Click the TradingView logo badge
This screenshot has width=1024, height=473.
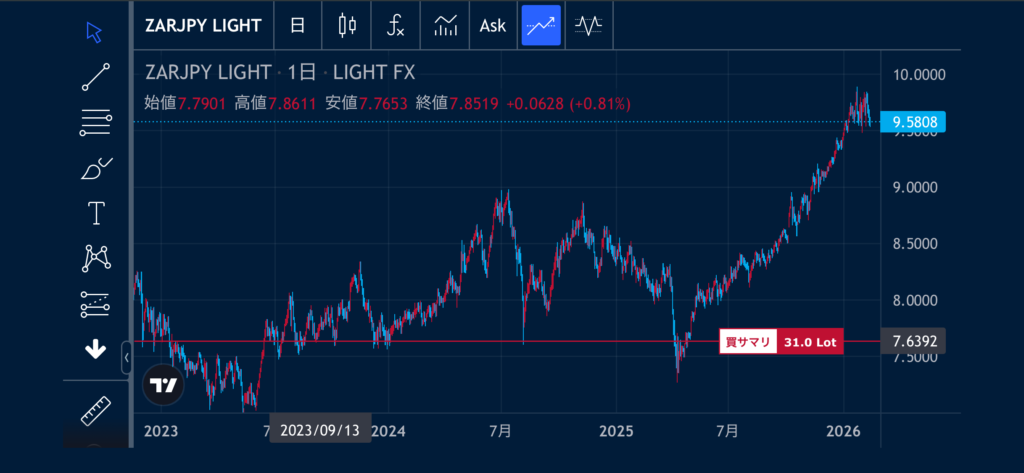(x=164, y=385)
